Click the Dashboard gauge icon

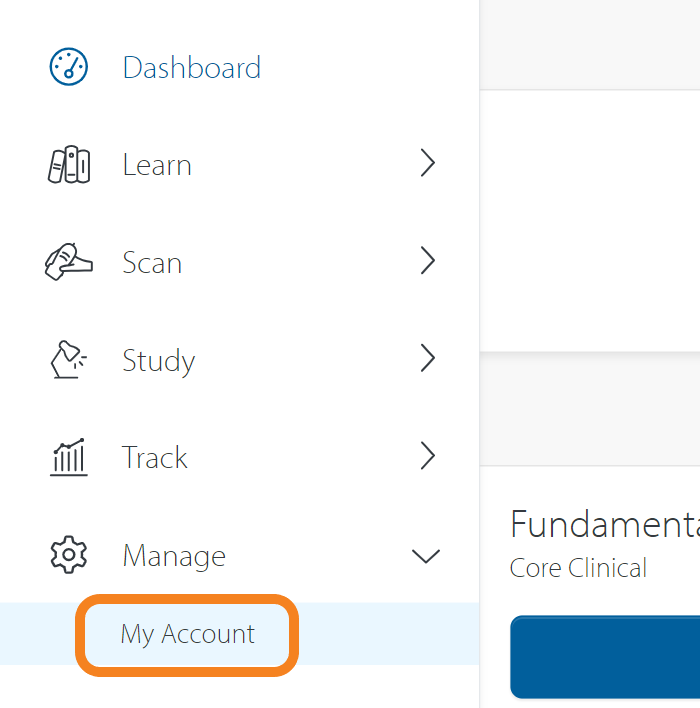pyautogui.click(x=69, y=67)
